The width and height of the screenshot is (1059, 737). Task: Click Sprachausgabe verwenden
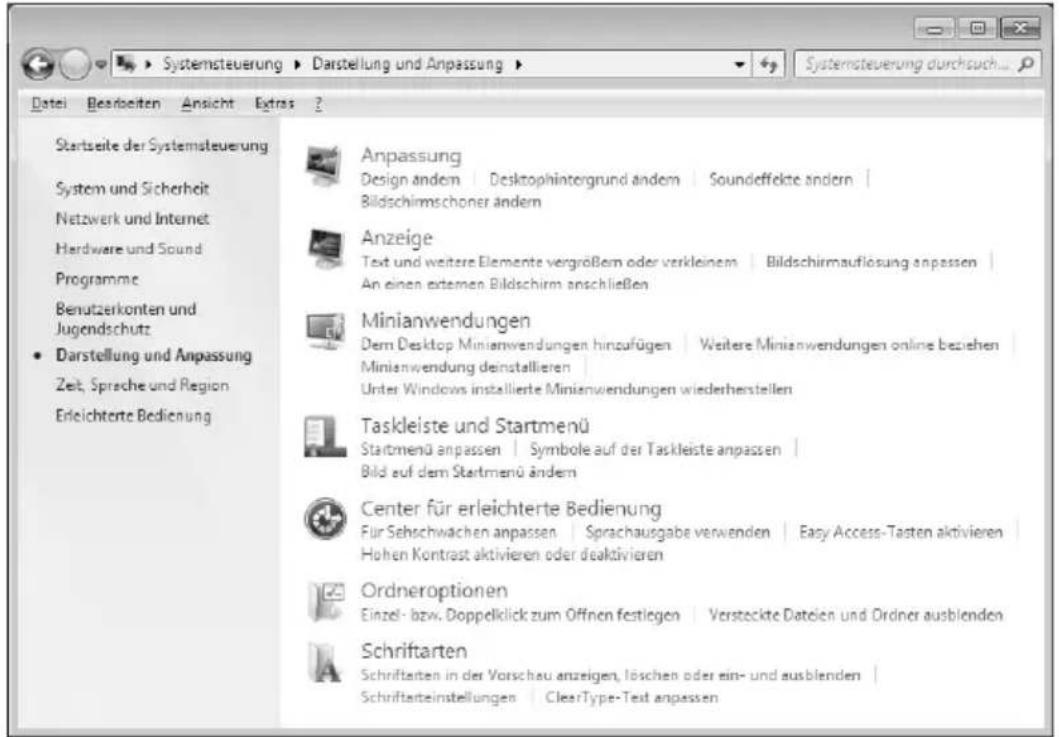[677, 532]
